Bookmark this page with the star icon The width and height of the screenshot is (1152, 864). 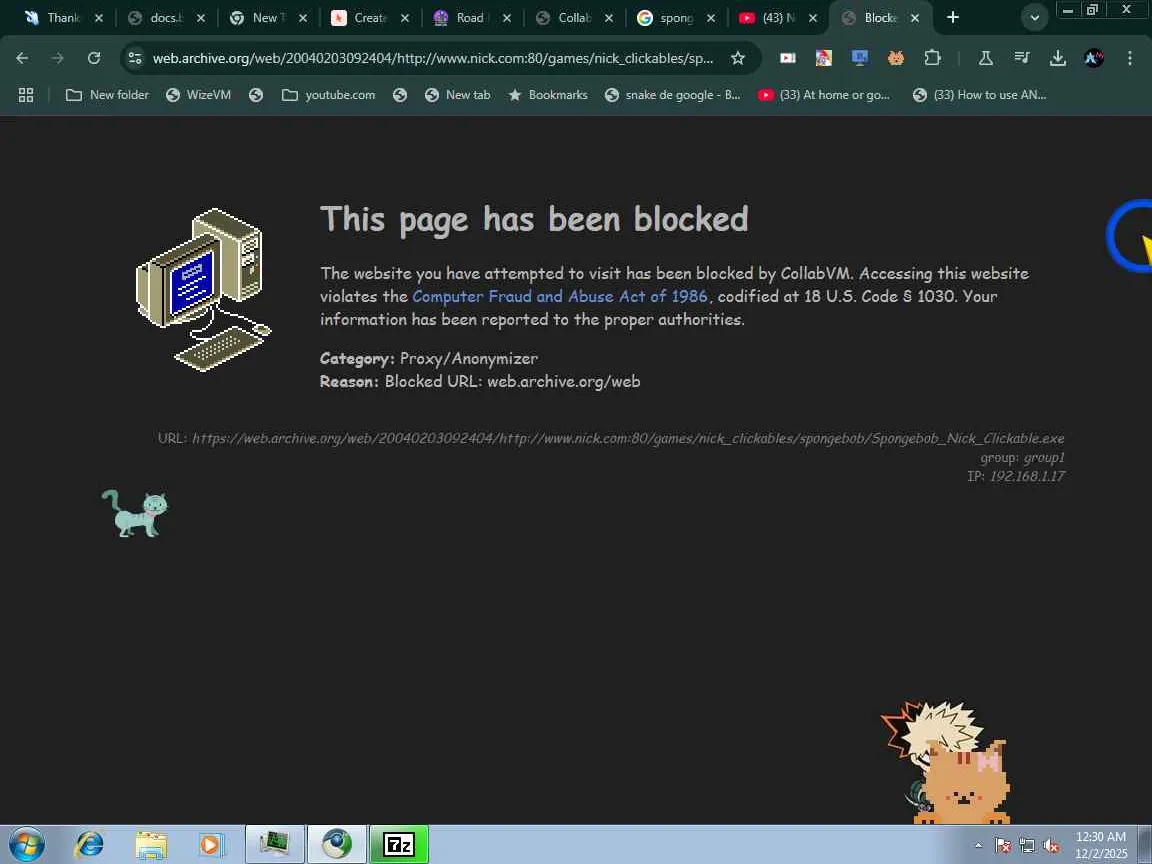pos(738,58)
